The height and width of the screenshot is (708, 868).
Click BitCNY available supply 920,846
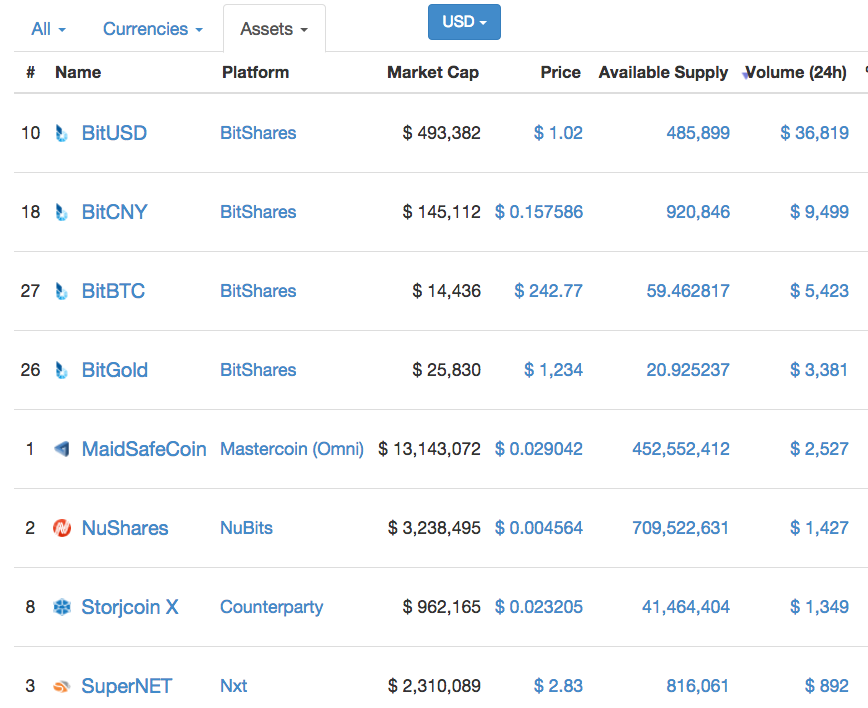coord(698,212)
